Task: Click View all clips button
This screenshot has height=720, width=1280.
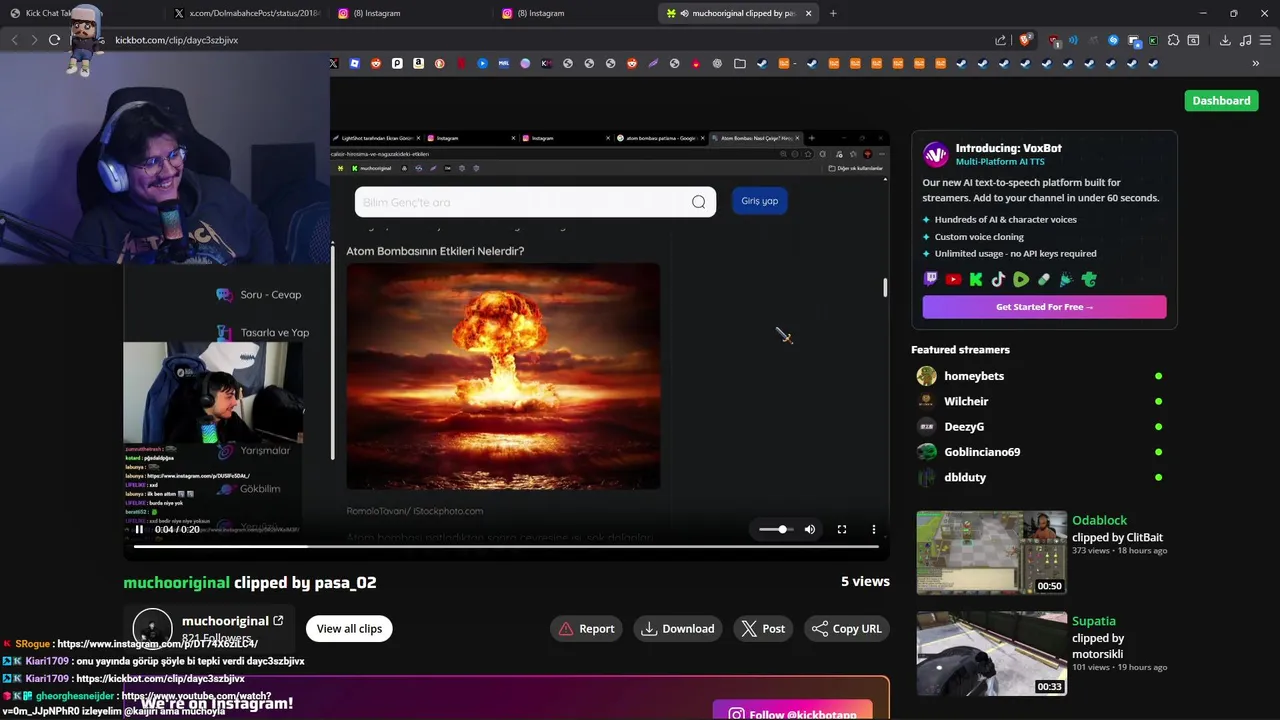Action: click(x=349, y=629)
